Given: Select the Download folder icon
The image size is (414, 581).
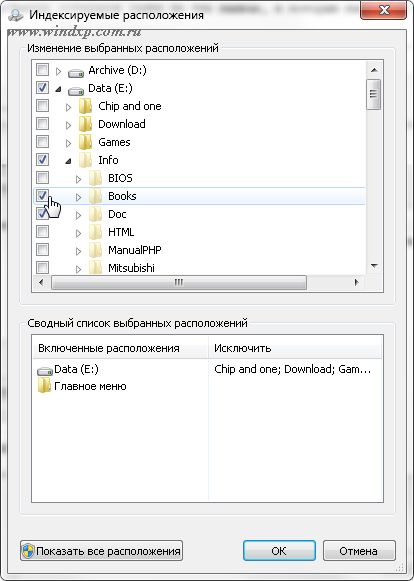Looking at the screenshot, I should coord(86,124).
